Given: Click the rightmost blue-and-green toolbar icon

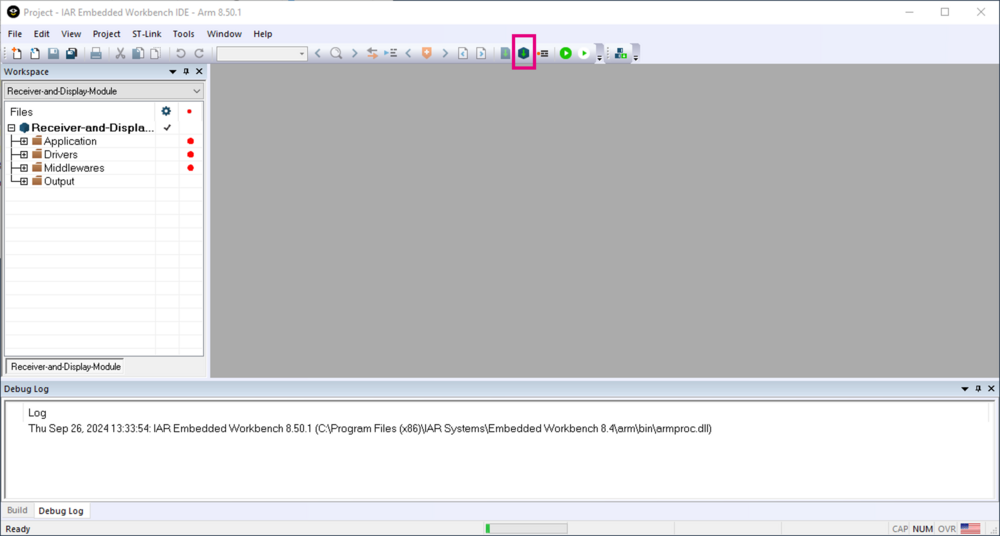Looking at the screenshot, I should [621, 54].
